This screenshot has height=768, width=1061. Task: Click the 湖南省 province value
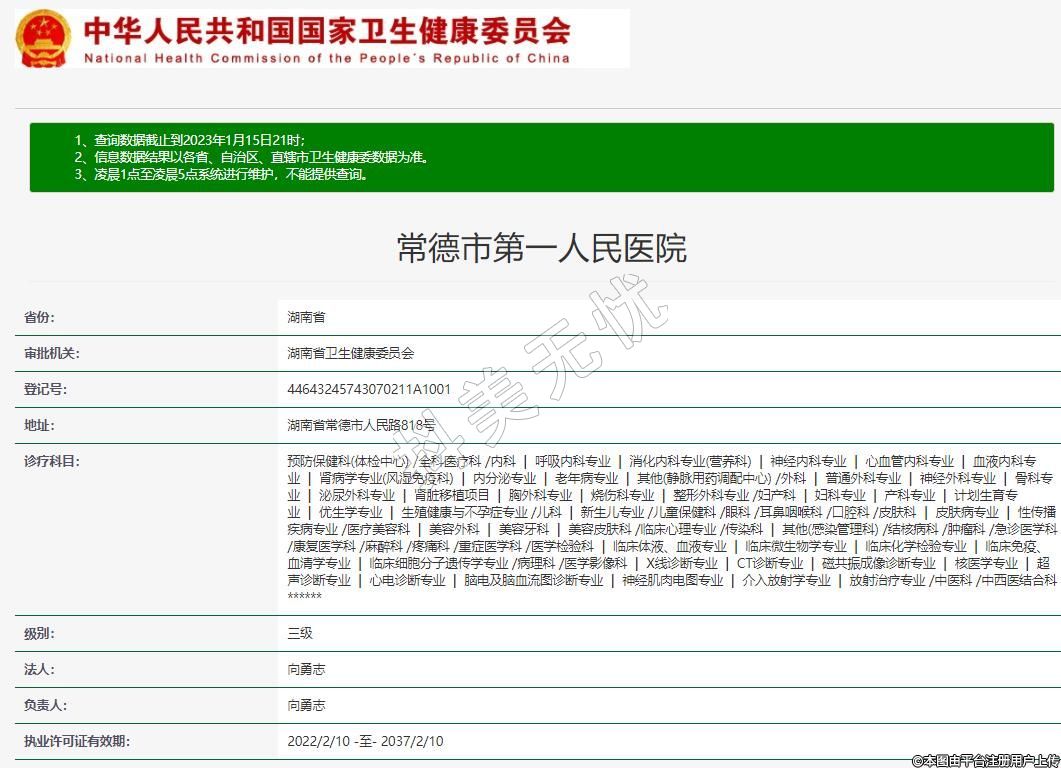pos(306,317)
